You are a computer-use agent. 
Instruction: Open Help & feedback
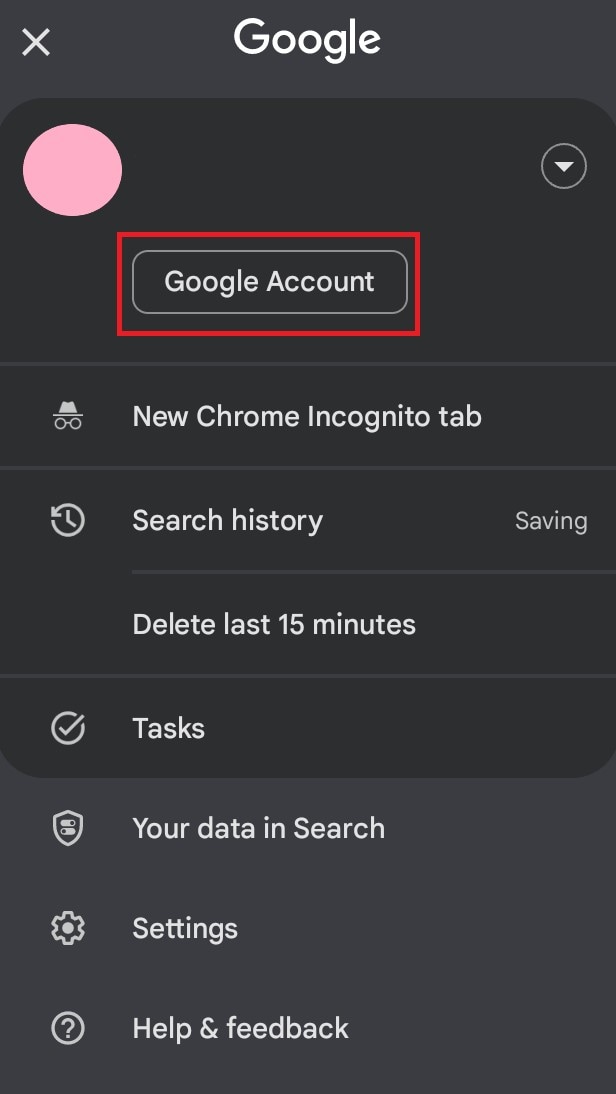coord(308,1028)
